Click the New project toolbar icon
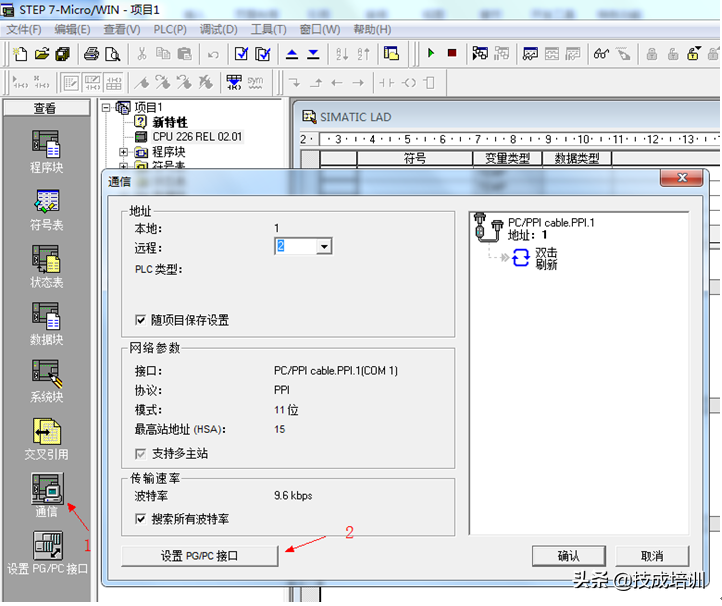 (20, 54)
